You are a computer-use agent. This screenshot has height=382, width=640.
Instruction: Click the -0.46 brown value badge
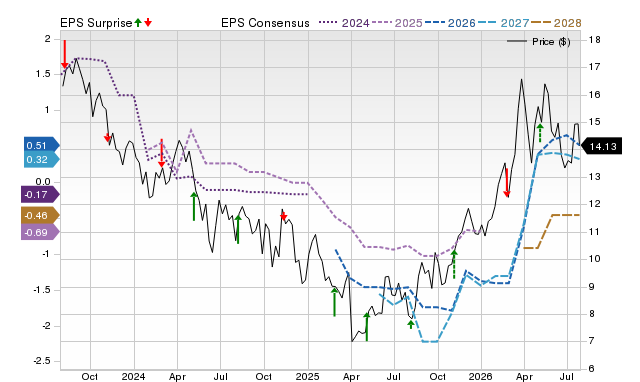[40, 215]
